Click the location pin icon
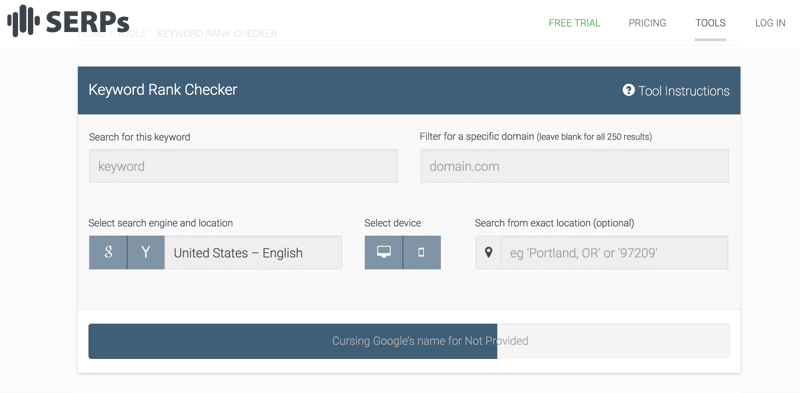 pos(488,252)
